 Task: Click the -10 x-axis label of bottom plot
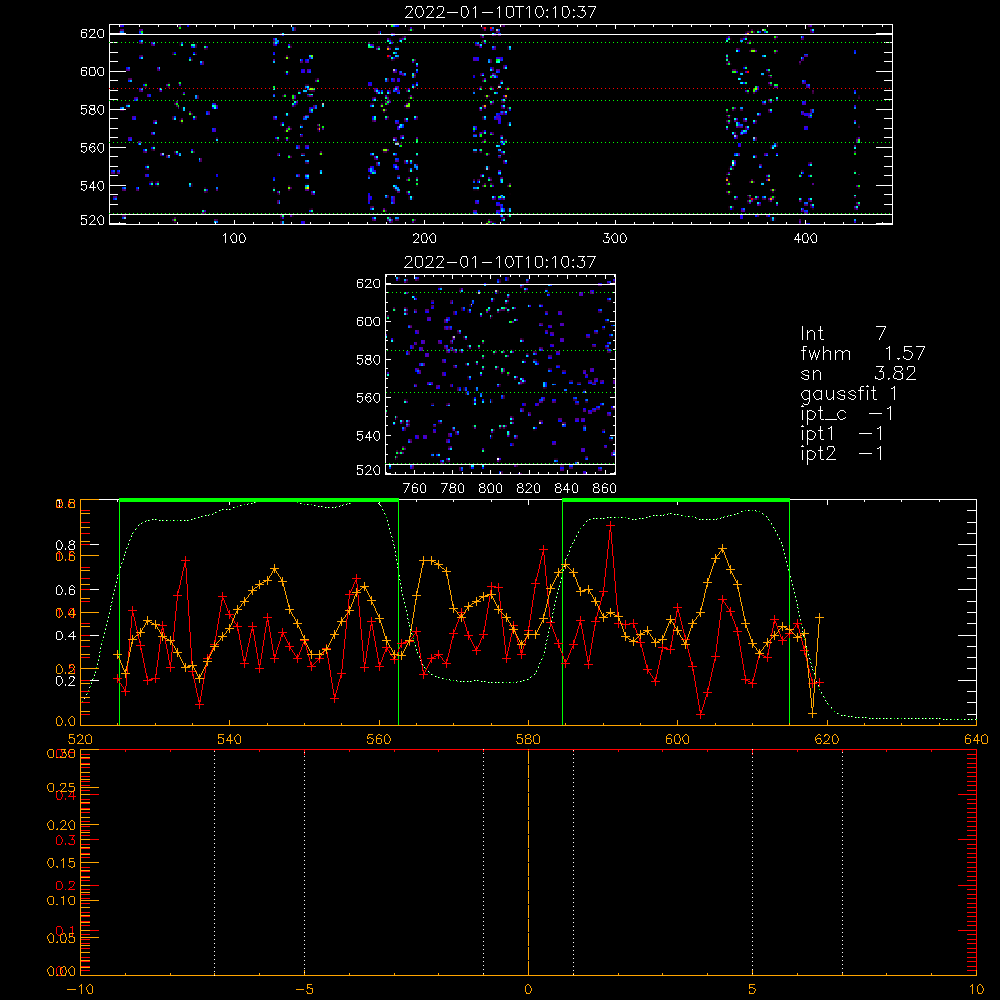tap(80, 990)
